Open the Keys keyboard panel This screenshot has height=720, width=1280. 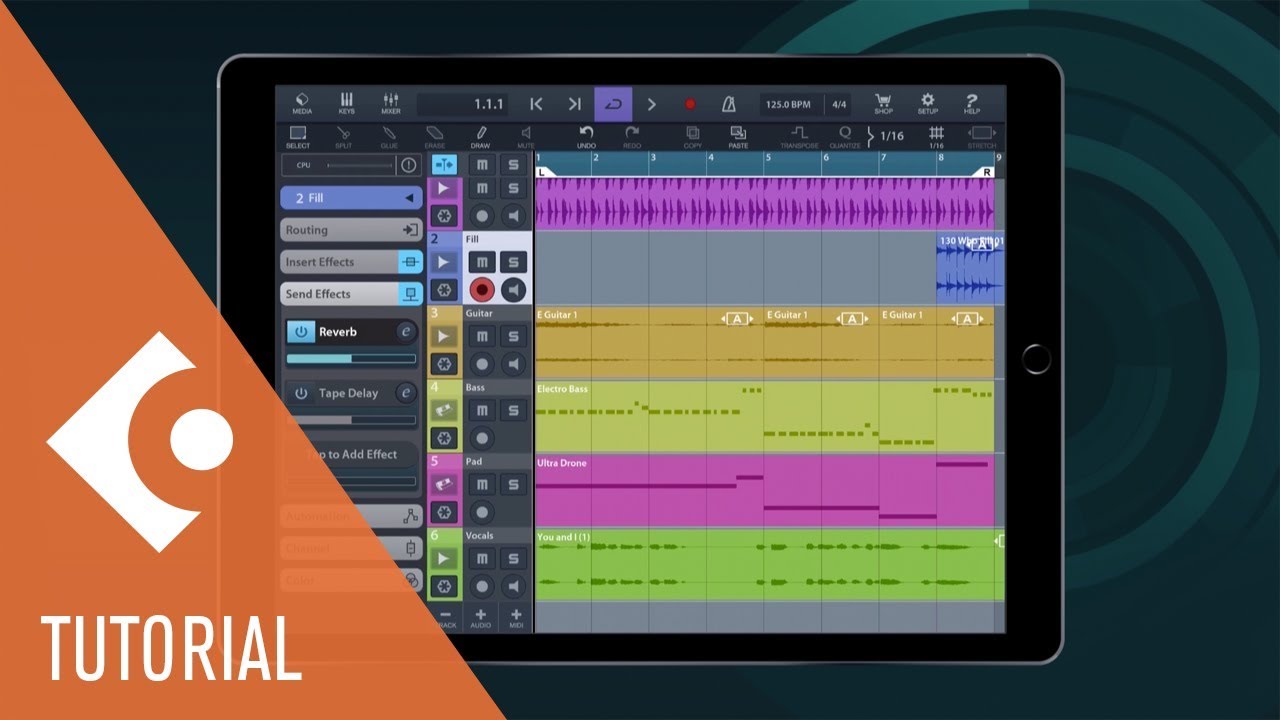(346, 104)
